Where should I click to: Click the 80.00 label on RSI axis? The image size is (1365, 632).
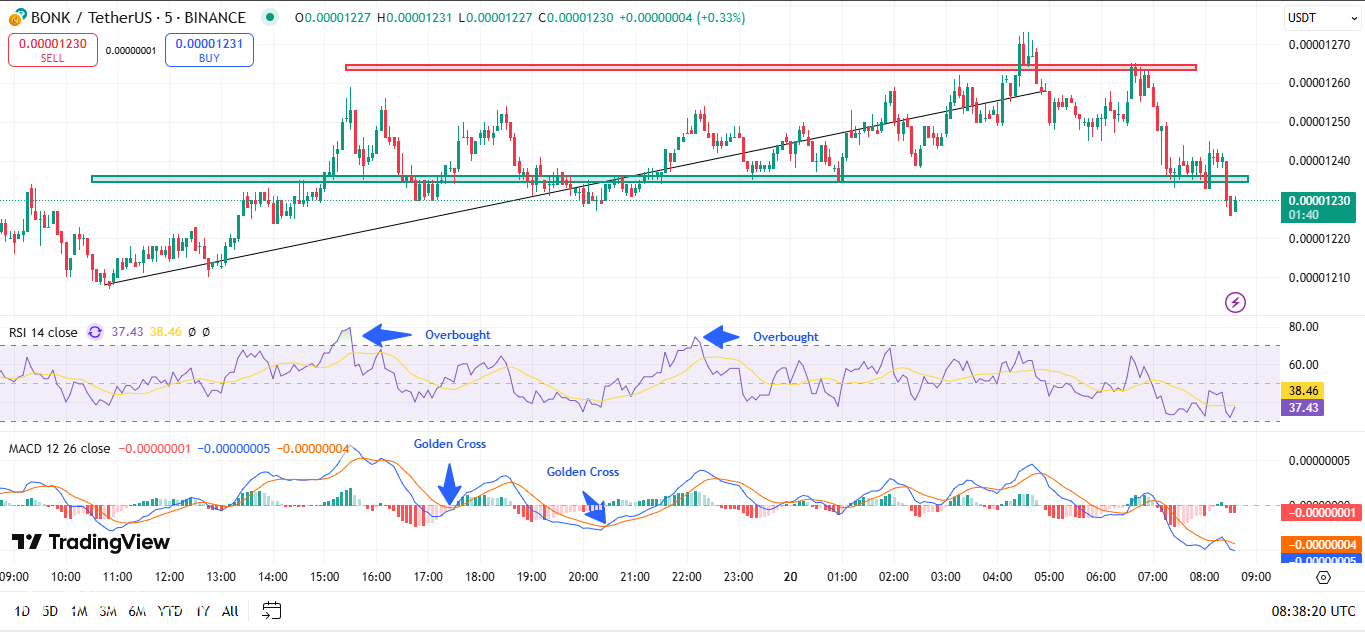tap(1304, 326)
